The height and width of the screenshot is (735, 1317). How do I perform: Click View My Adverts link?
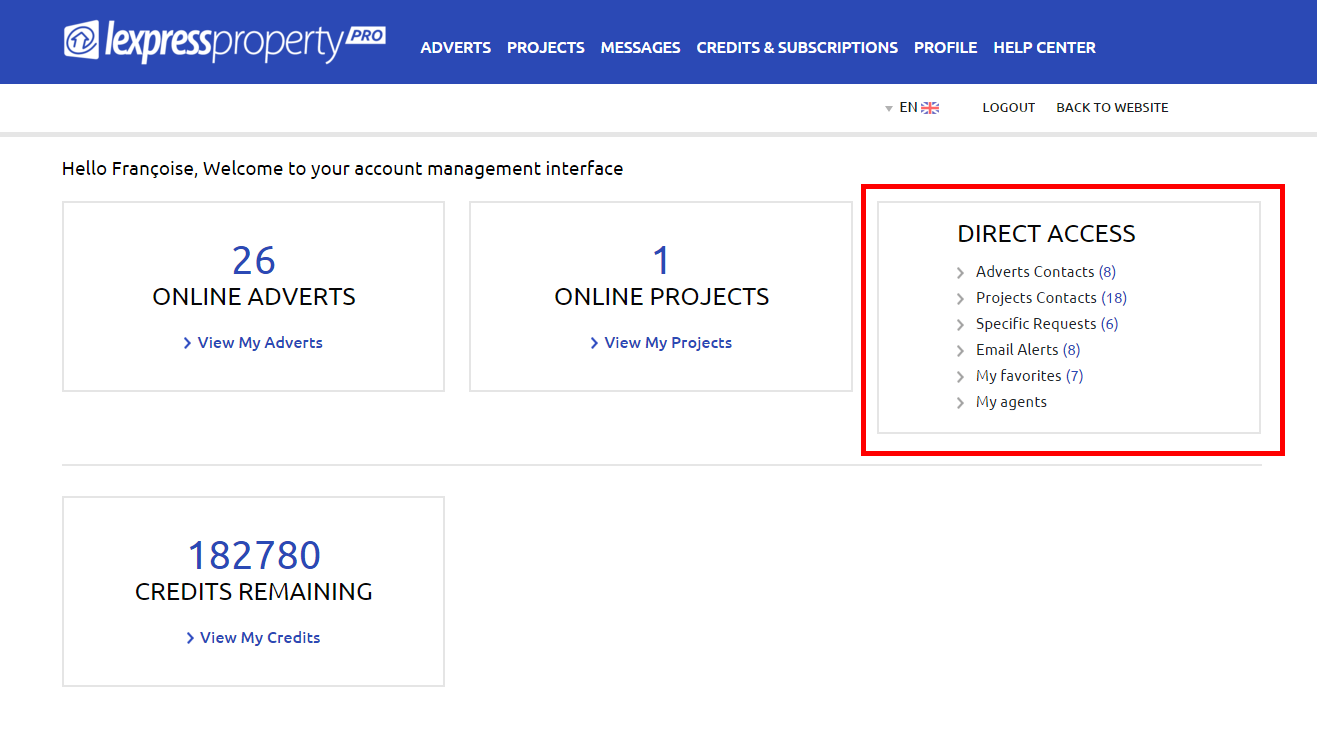click(260, 343)
